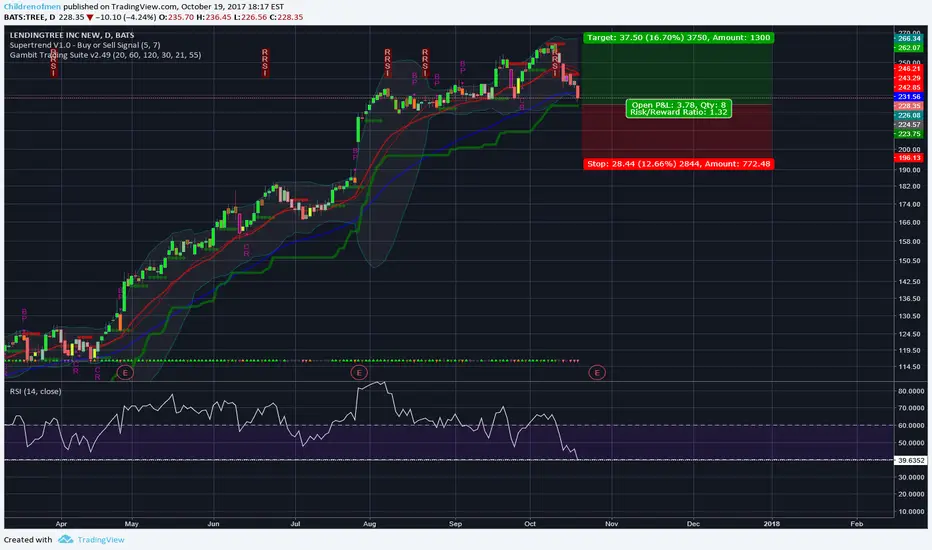932x550 pixels.
Task: Open the Childrenofmen author link
Action: click(32, 7)
